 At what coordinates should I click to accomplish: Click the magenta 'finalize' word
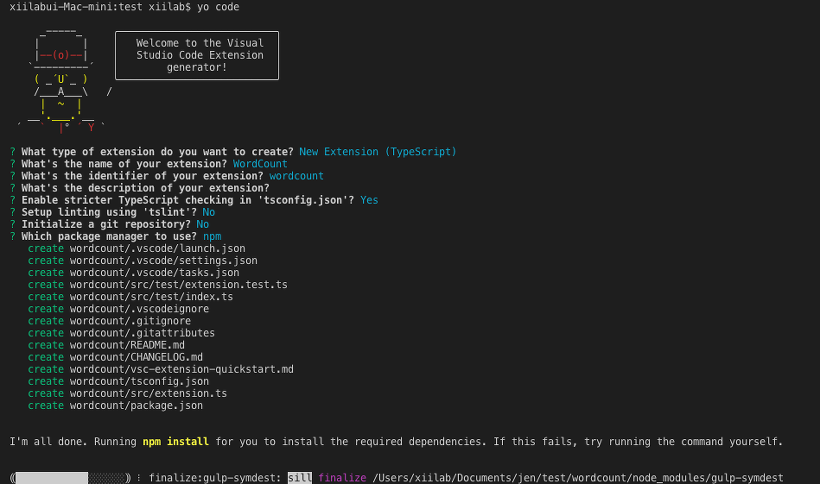[x=342, y=478]
